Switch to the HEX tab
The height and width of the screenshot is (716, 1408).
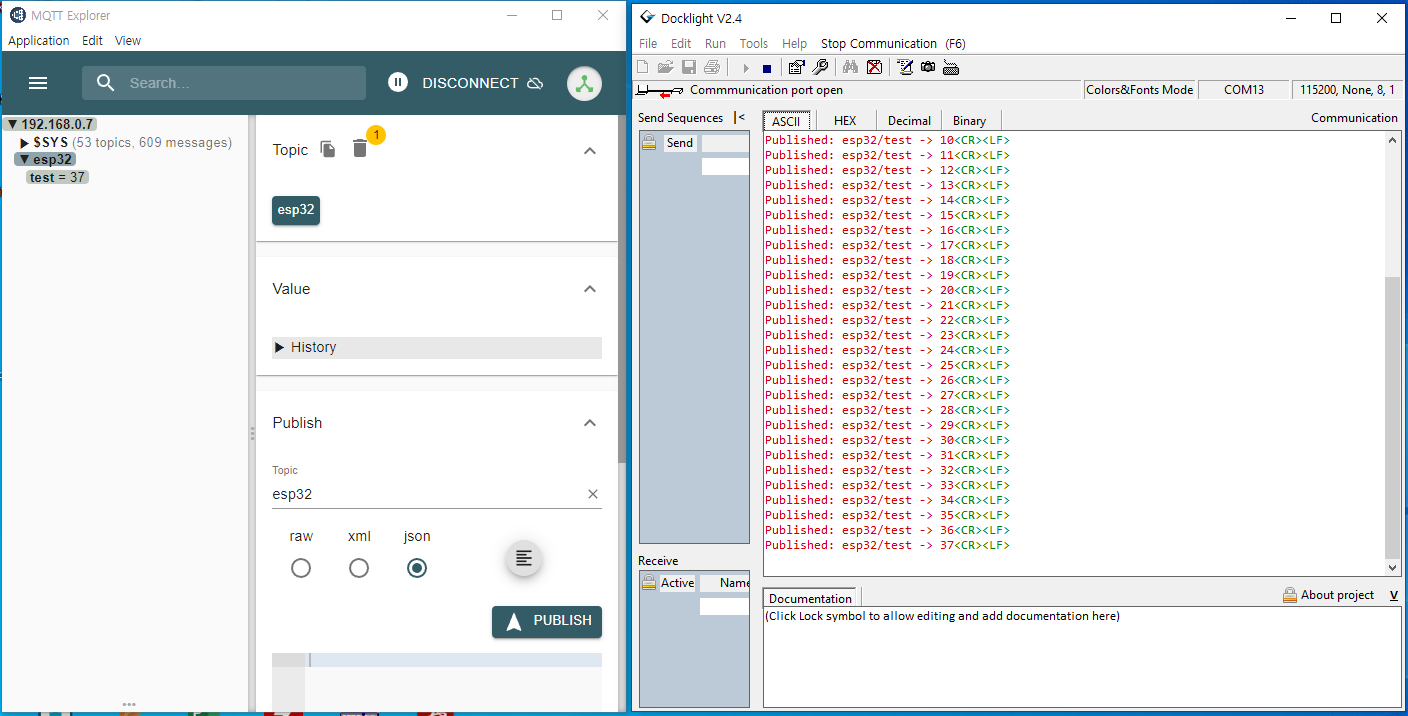point(845,120)
